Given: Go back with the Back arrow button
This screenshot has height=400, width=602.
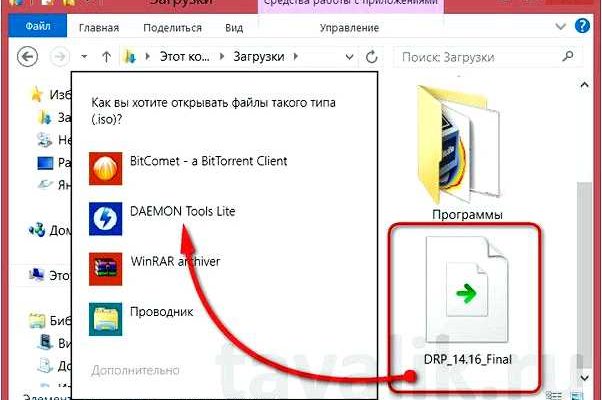Looking at the screenshot, I should point(28,57).
